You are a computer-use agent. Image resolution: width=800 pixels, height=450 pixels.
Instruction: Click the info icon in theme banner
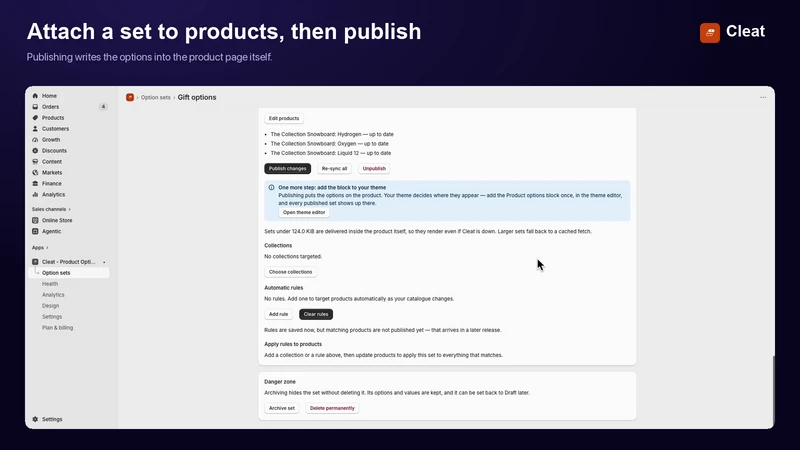pos(271,187)
